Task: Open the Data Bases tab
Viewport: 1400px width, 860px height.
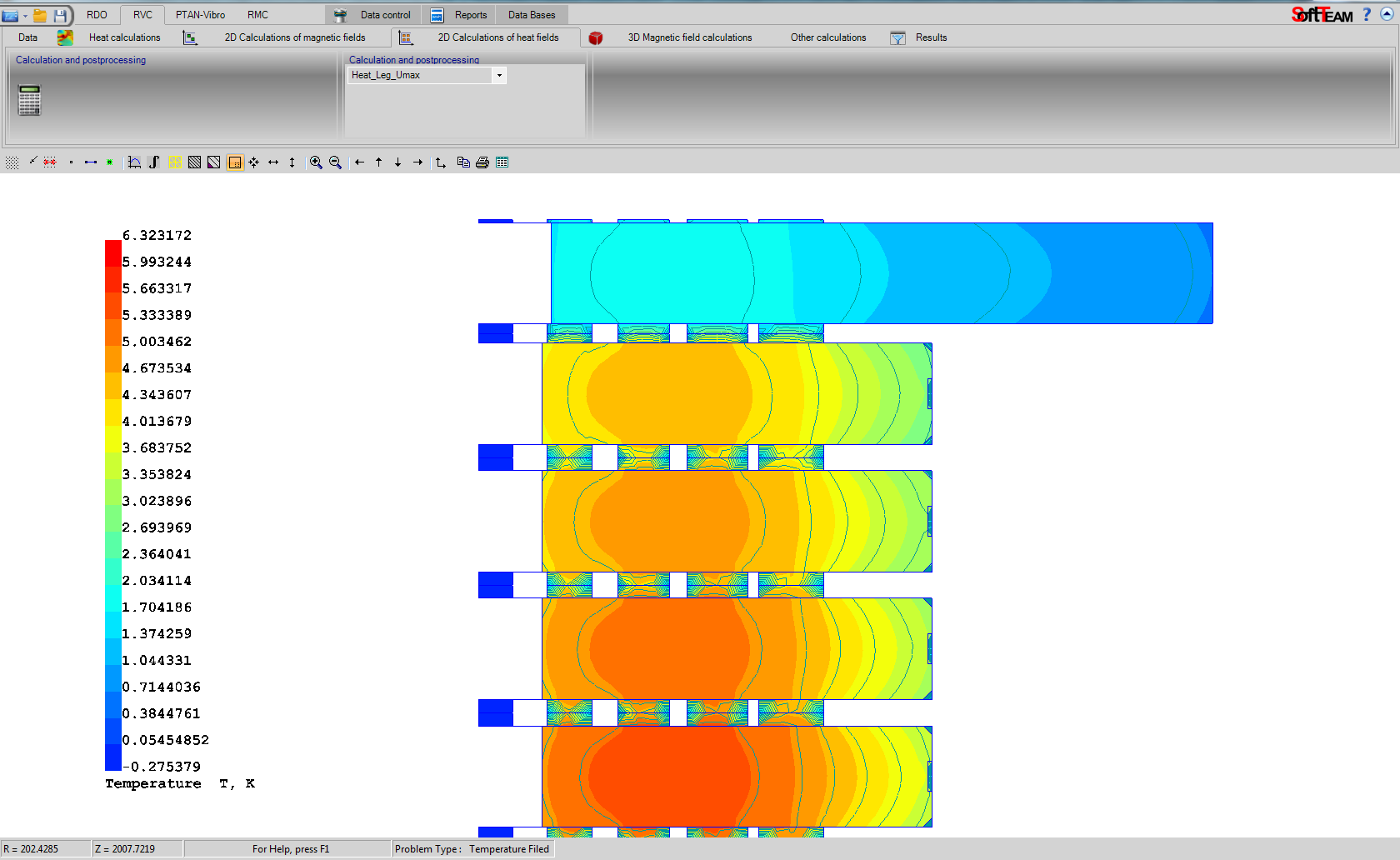Action: (x=532, y=15)
